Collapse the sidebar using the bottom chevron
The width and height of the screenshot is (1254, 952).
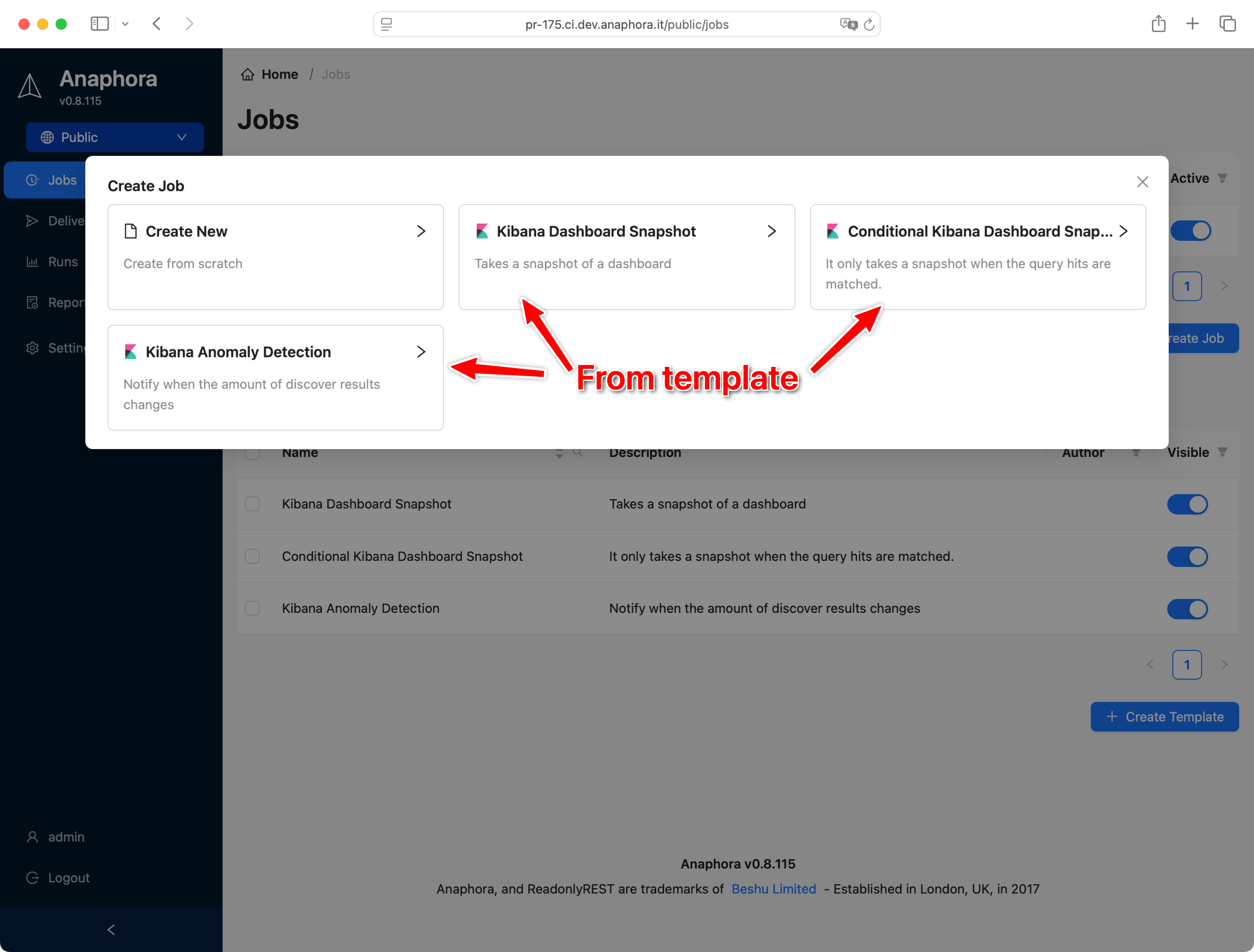tap(111, 929)
